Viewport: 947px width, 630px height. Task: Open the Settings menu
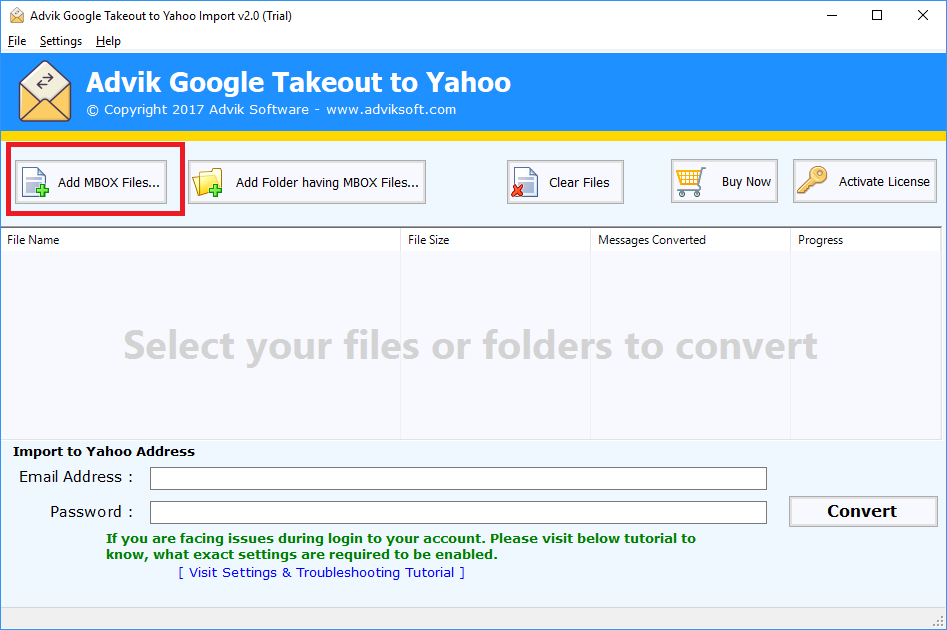tap(60, 41)
